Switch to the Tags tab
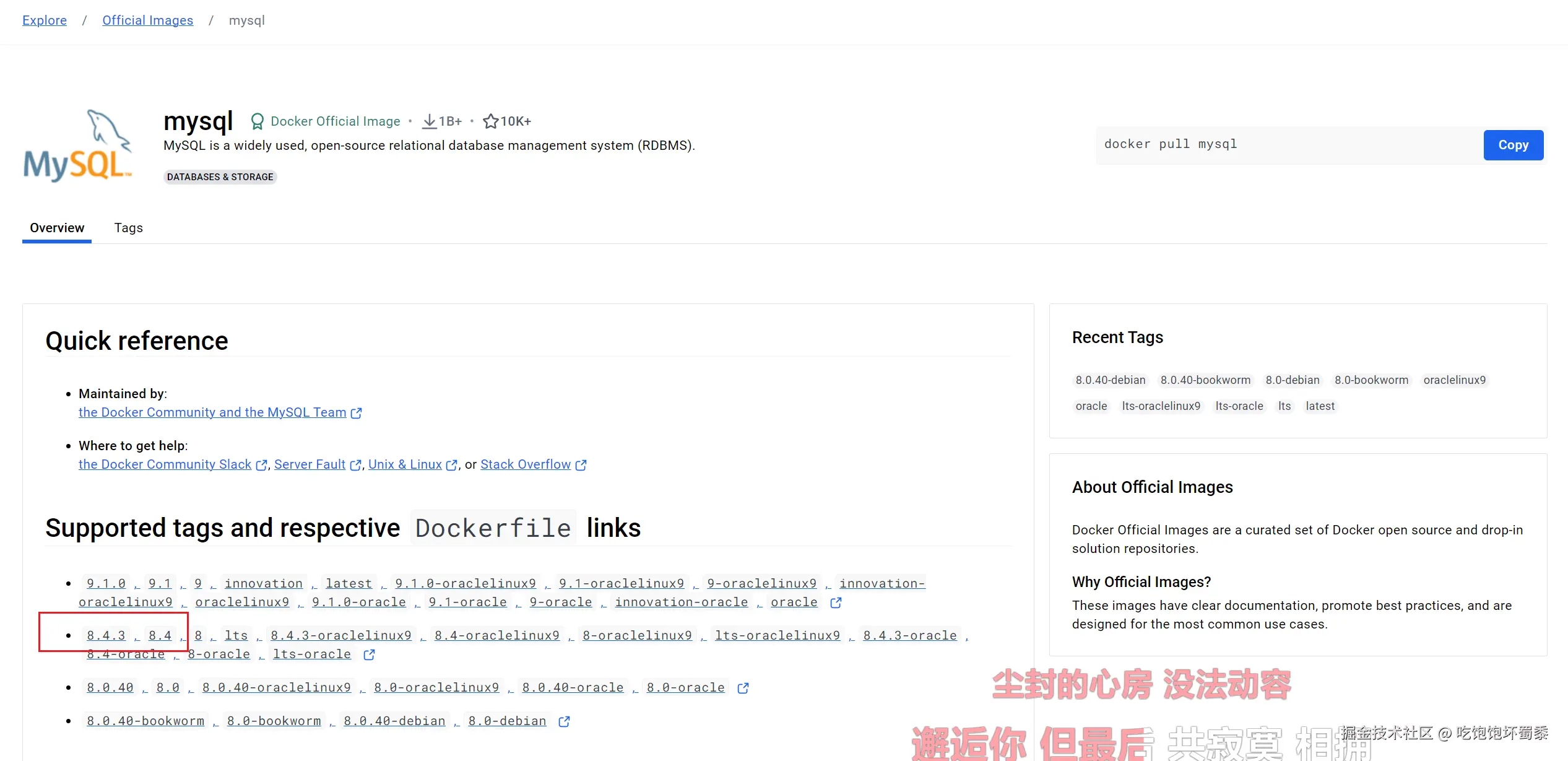The image size is (1568, 761). click(x=128, y=228)
